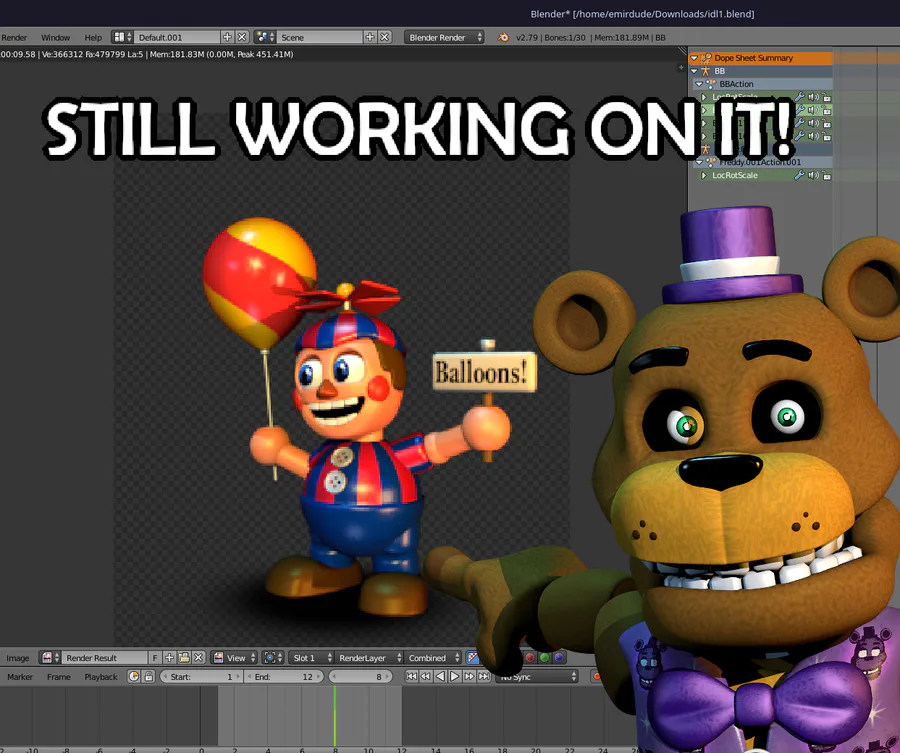Click the current frame field showing 8
The image size is (900, 753).
tap(360, 677)
